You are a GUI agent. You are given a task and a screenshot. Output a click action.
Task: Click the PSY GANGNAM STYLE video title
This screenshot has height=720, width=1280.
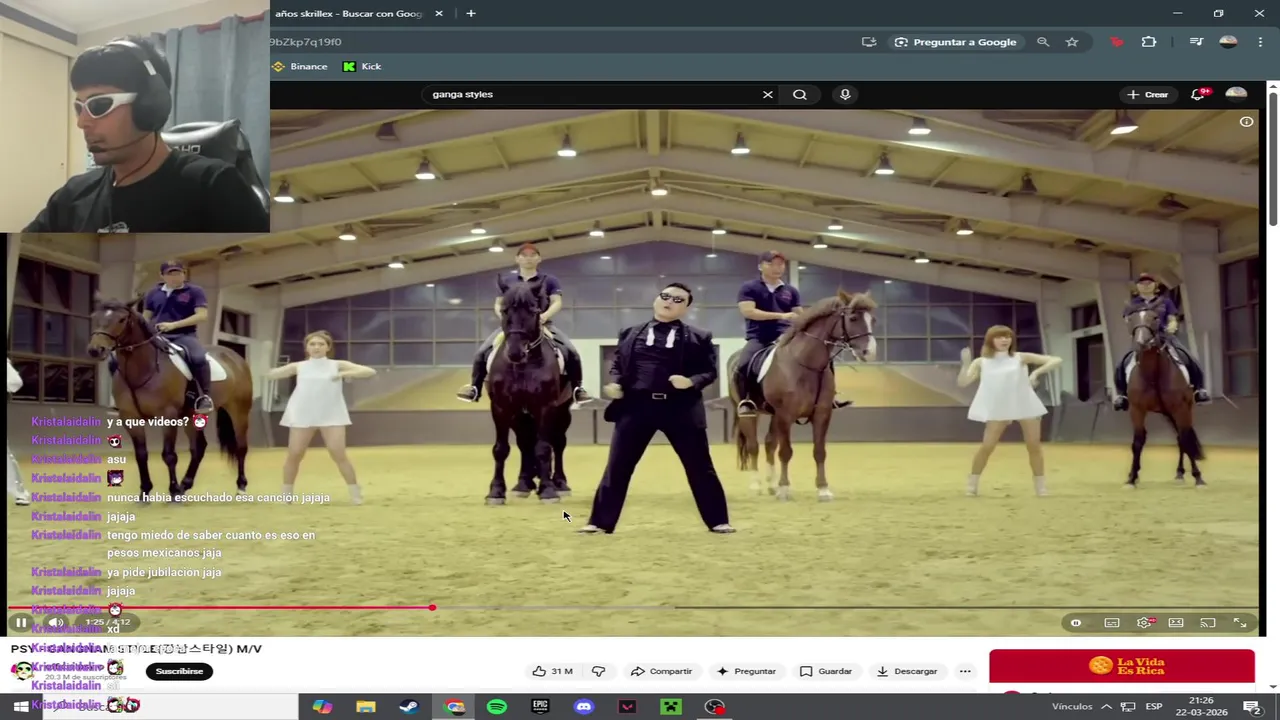pyautogui.click(x=136, y=649)
